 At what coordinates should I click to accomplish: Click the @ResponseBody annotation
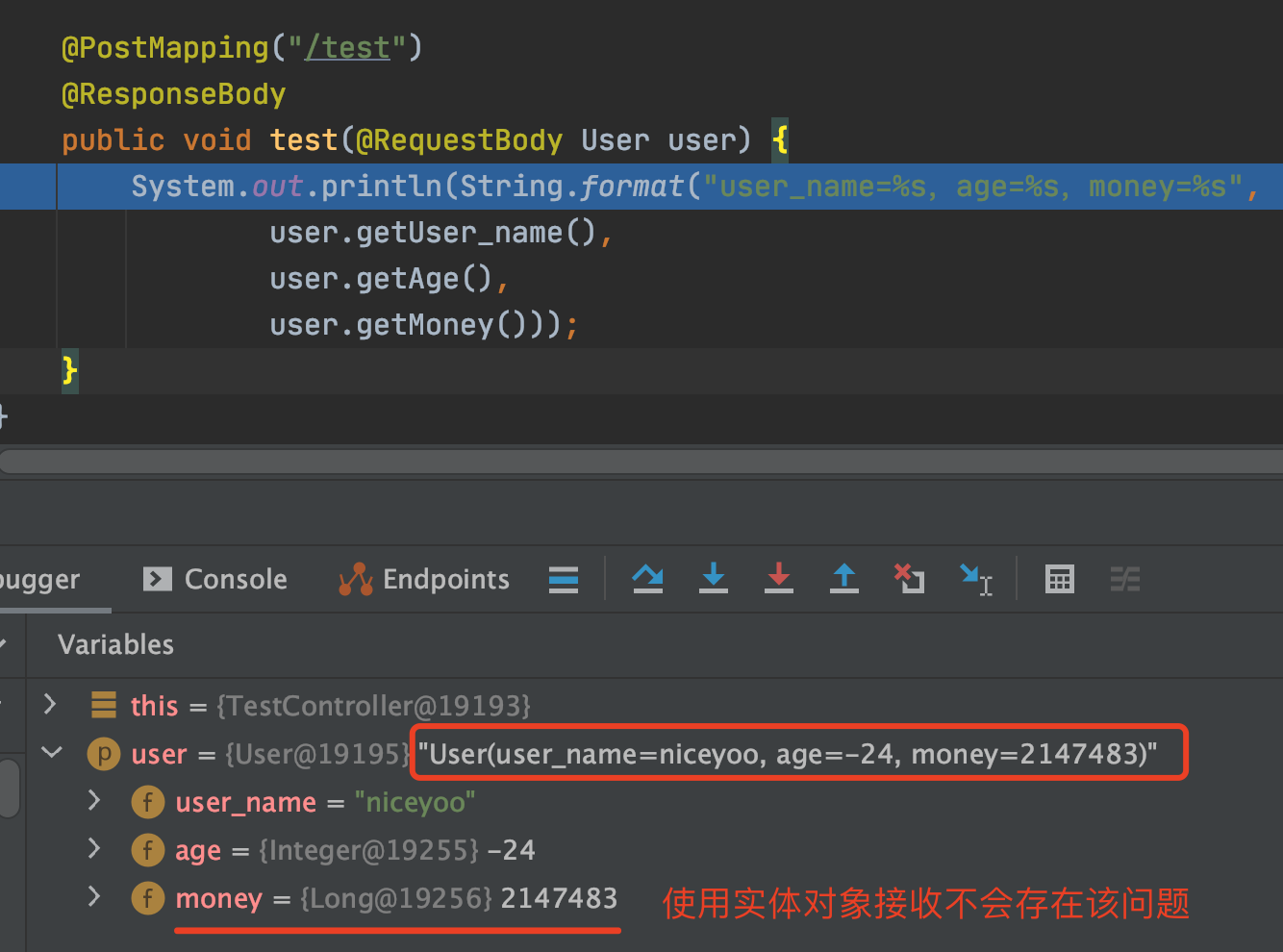click(x=173, y=94)
